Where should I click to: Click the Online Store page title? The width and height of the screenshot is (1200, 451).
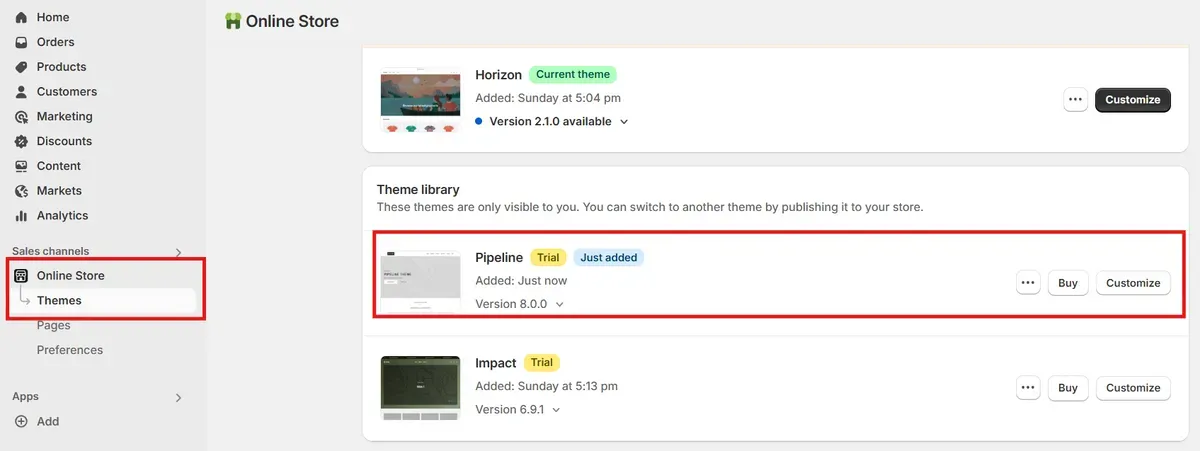pos(292,20)
